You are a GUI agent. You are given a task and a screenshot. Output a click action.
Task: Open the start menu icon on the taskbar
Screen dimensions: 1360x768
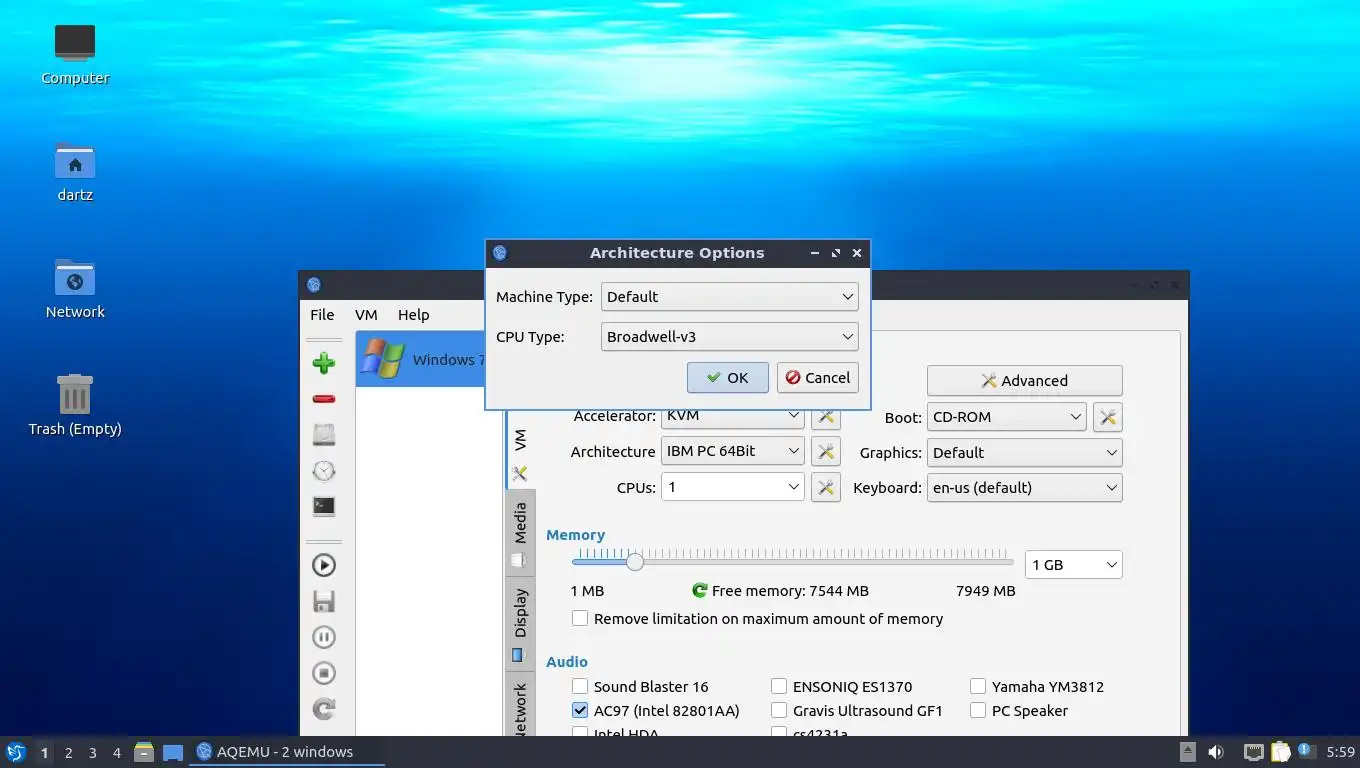click(x=15, y=752)
